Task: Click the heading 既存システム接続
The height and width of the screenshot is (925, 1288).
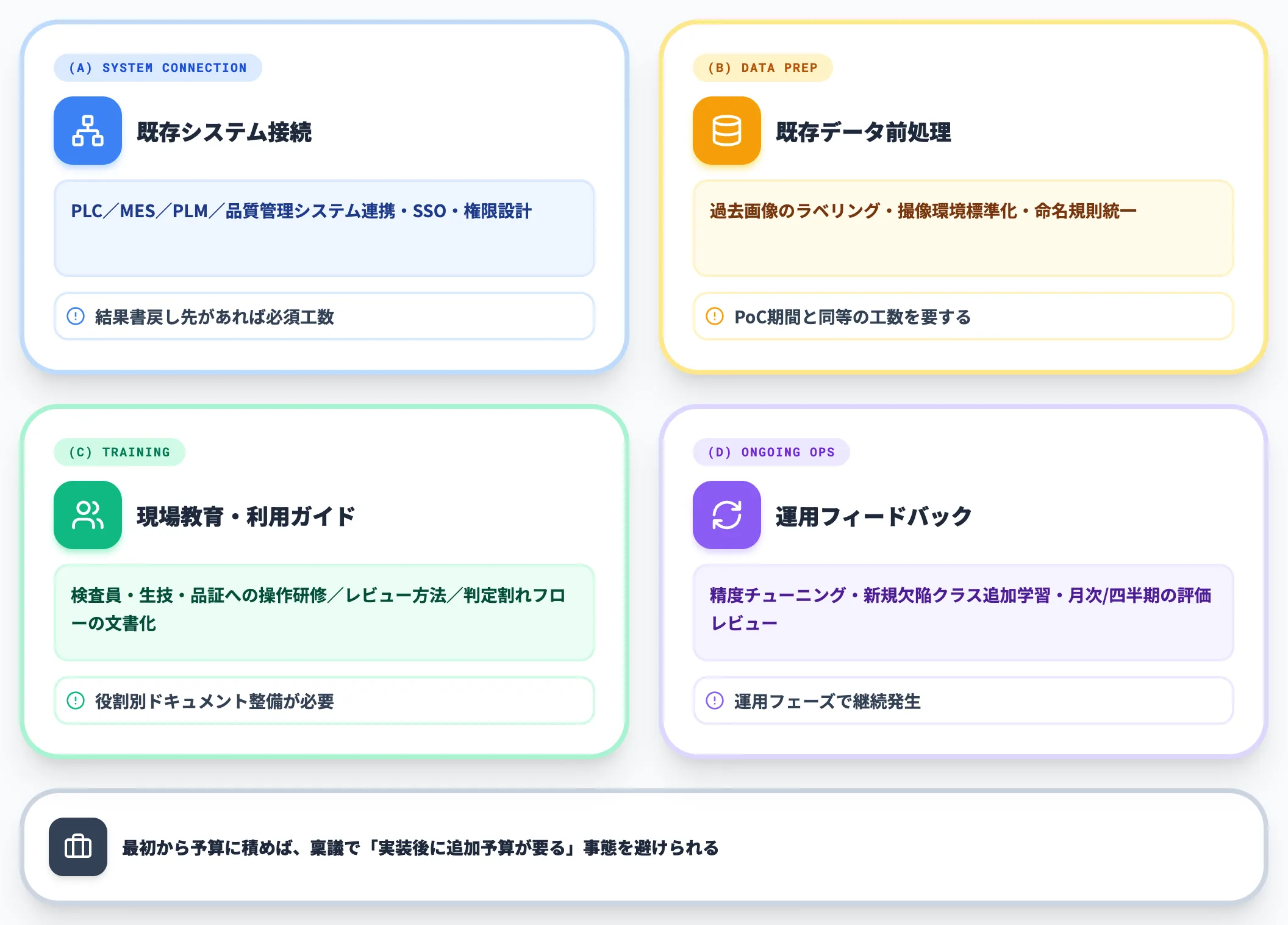Action: 224,132
